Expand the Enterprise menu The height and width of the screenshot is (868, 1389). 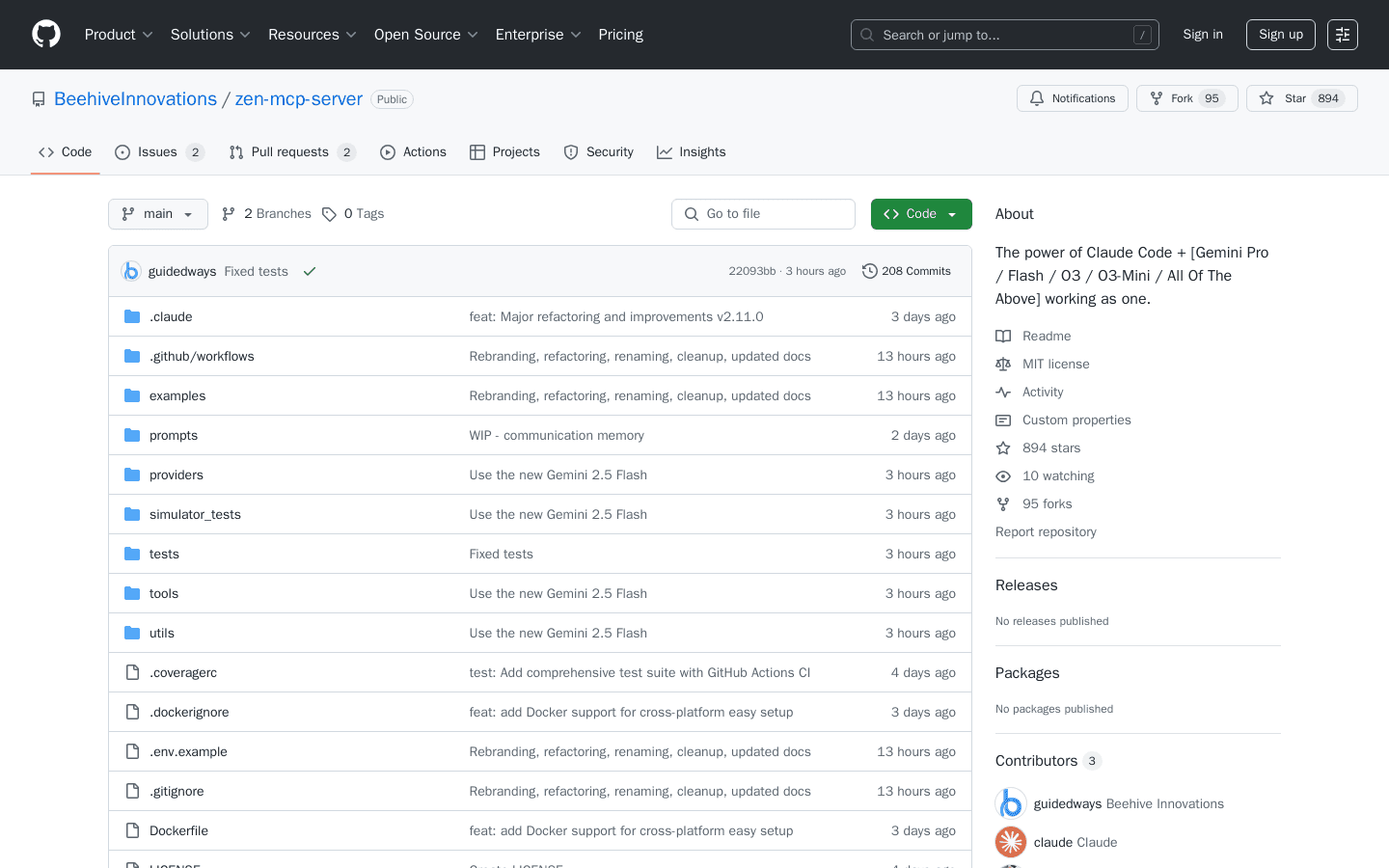pos(538,35)
